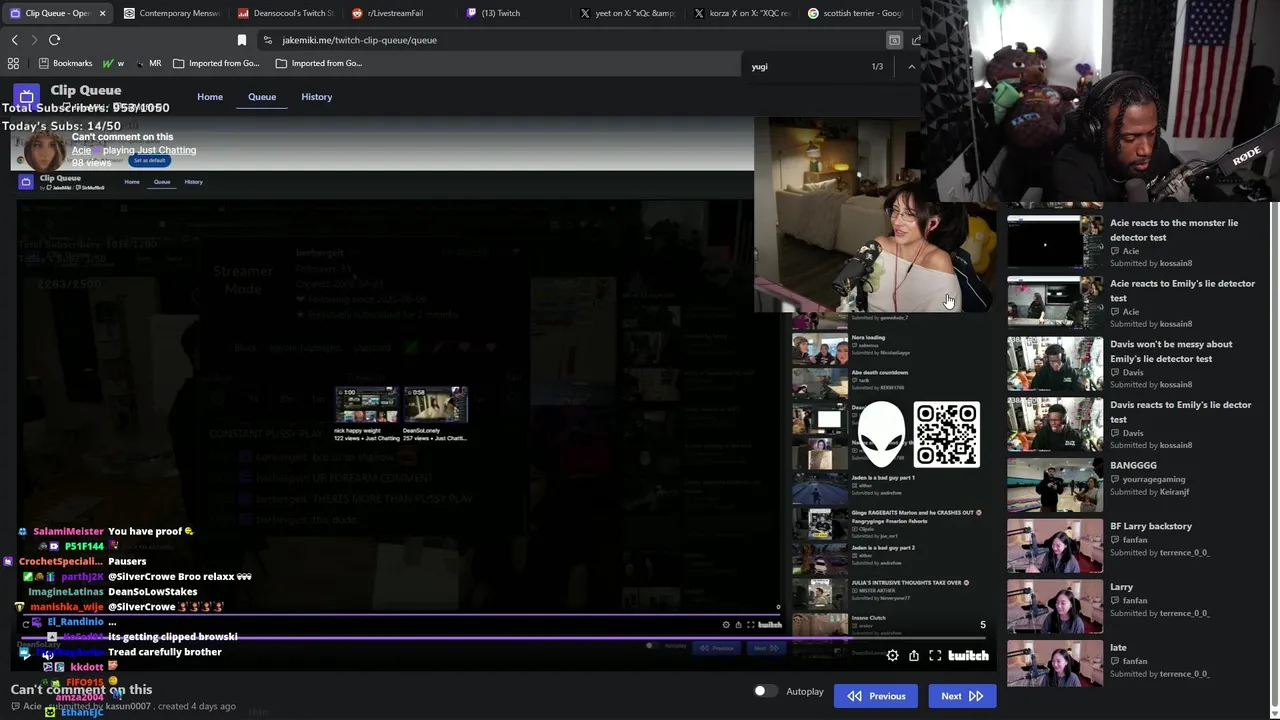Click the find-in-page field showing 'yugi'
The width and height of the screenshot is (1280, 720).
[x=805, y=67]
